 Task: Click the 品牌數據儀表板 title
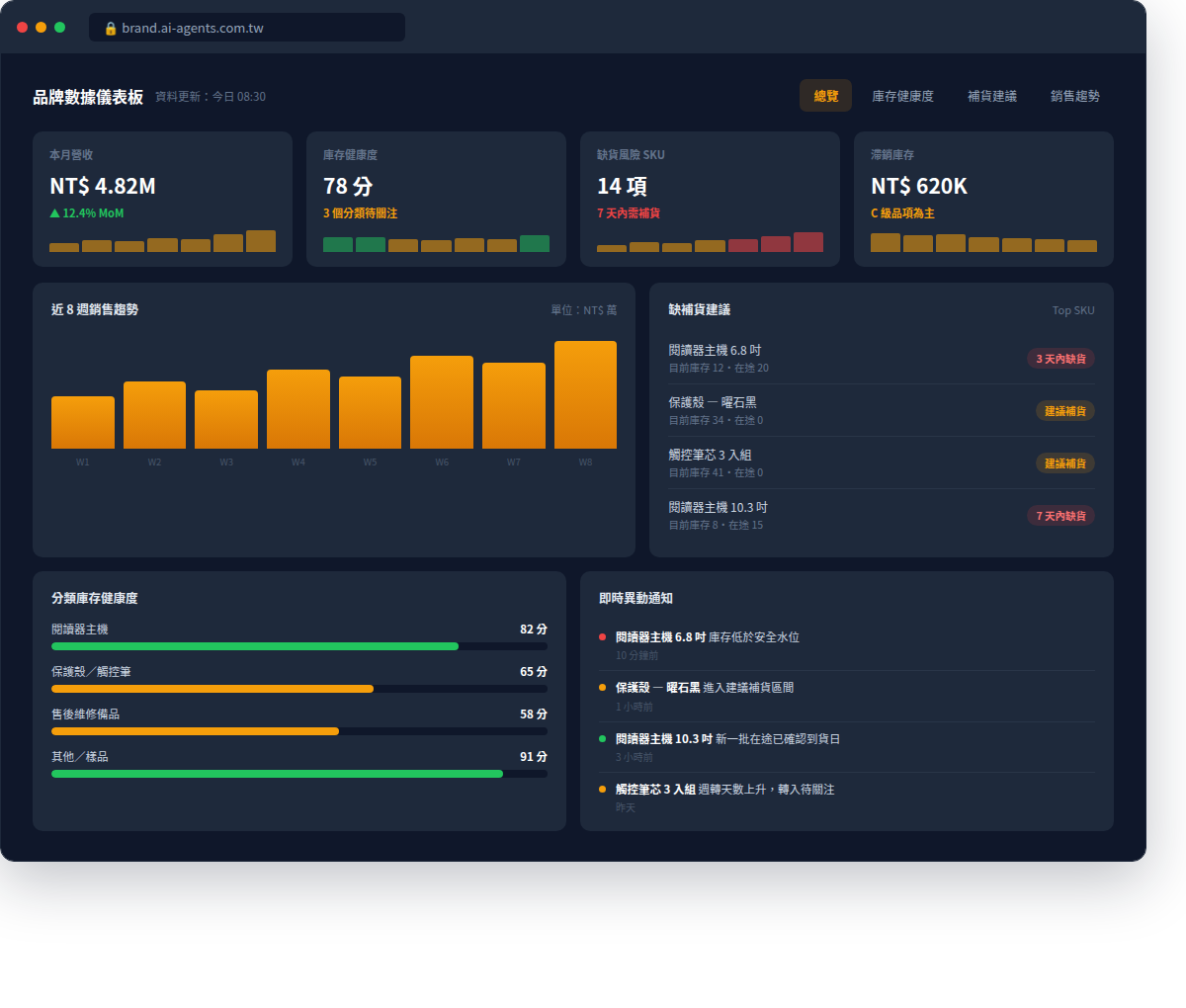[x=88, y=97]
